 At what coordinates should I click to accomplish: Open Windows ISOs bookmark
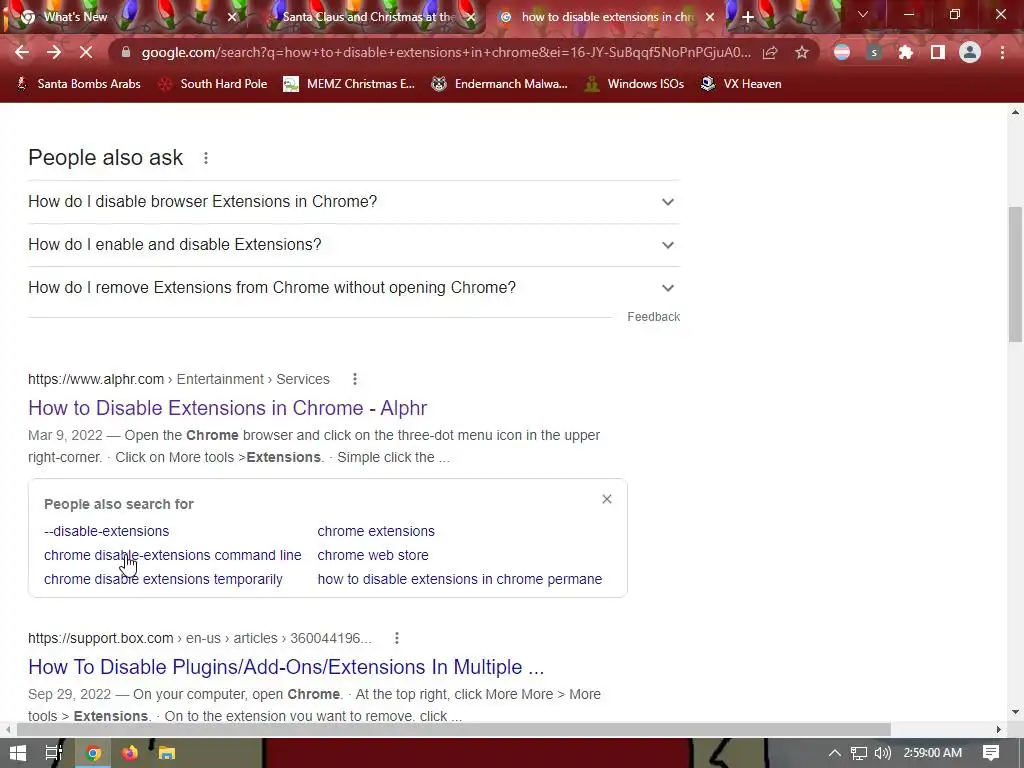[x=634, y=84]
